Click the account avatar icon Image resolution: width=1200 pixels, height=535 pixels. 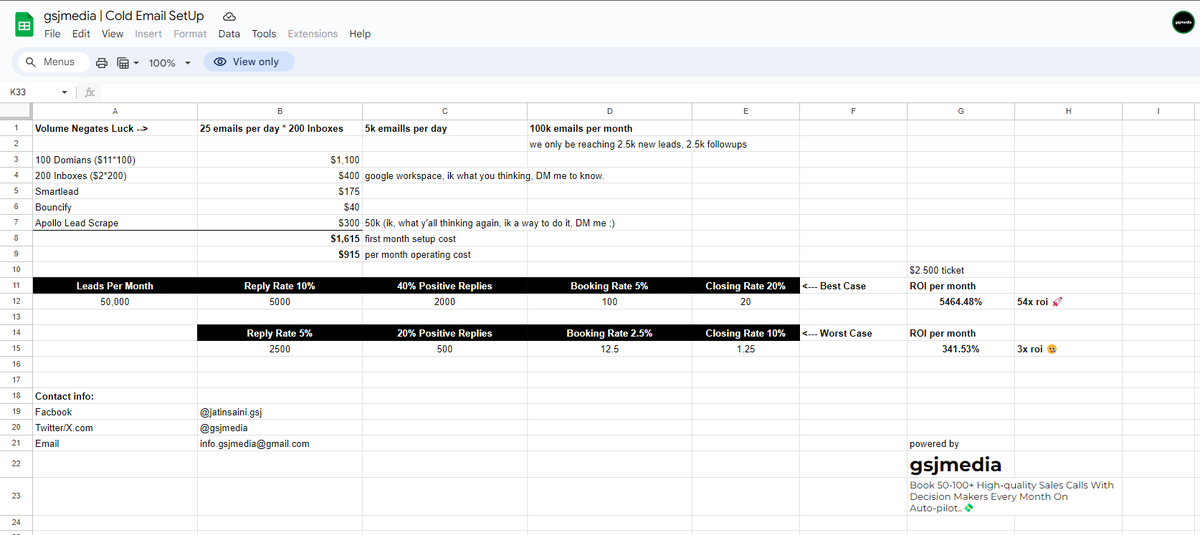tap(1183, 24)
